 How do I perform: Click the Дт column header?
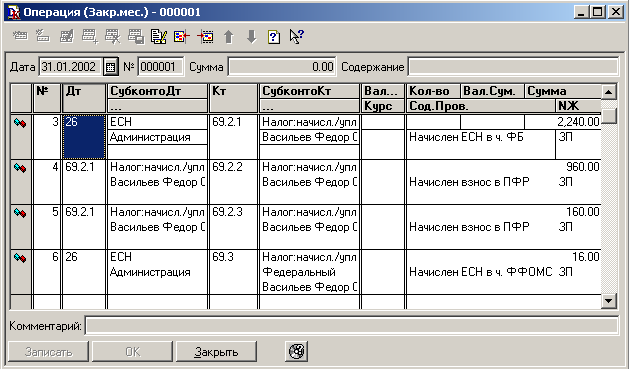(84, 98)
